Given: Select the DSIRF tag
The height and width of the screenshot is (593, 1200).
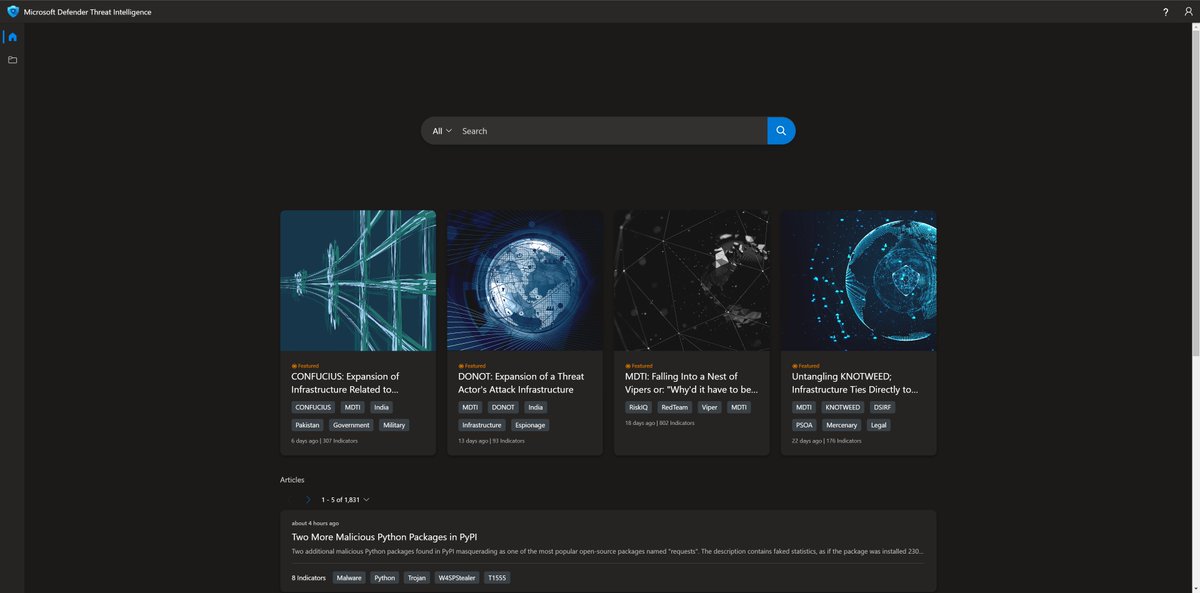Looking at the screenshot, I should [882, 407].
